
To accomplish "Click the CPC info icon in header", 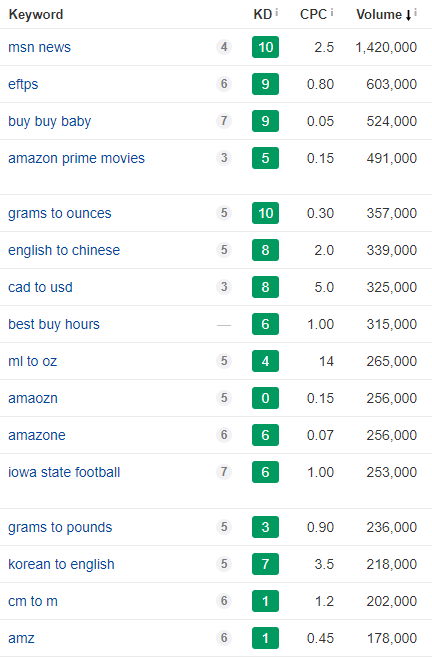I will click(x=332, y=12).
